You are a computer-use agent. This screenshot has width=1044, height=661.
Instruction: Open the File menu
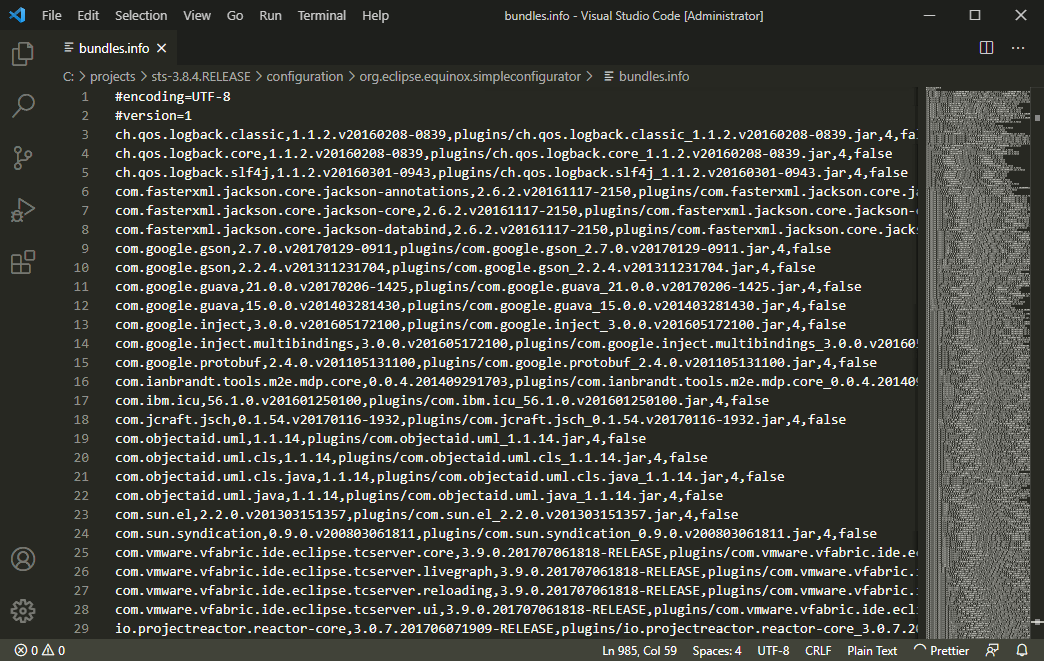(x=51, y=15)
